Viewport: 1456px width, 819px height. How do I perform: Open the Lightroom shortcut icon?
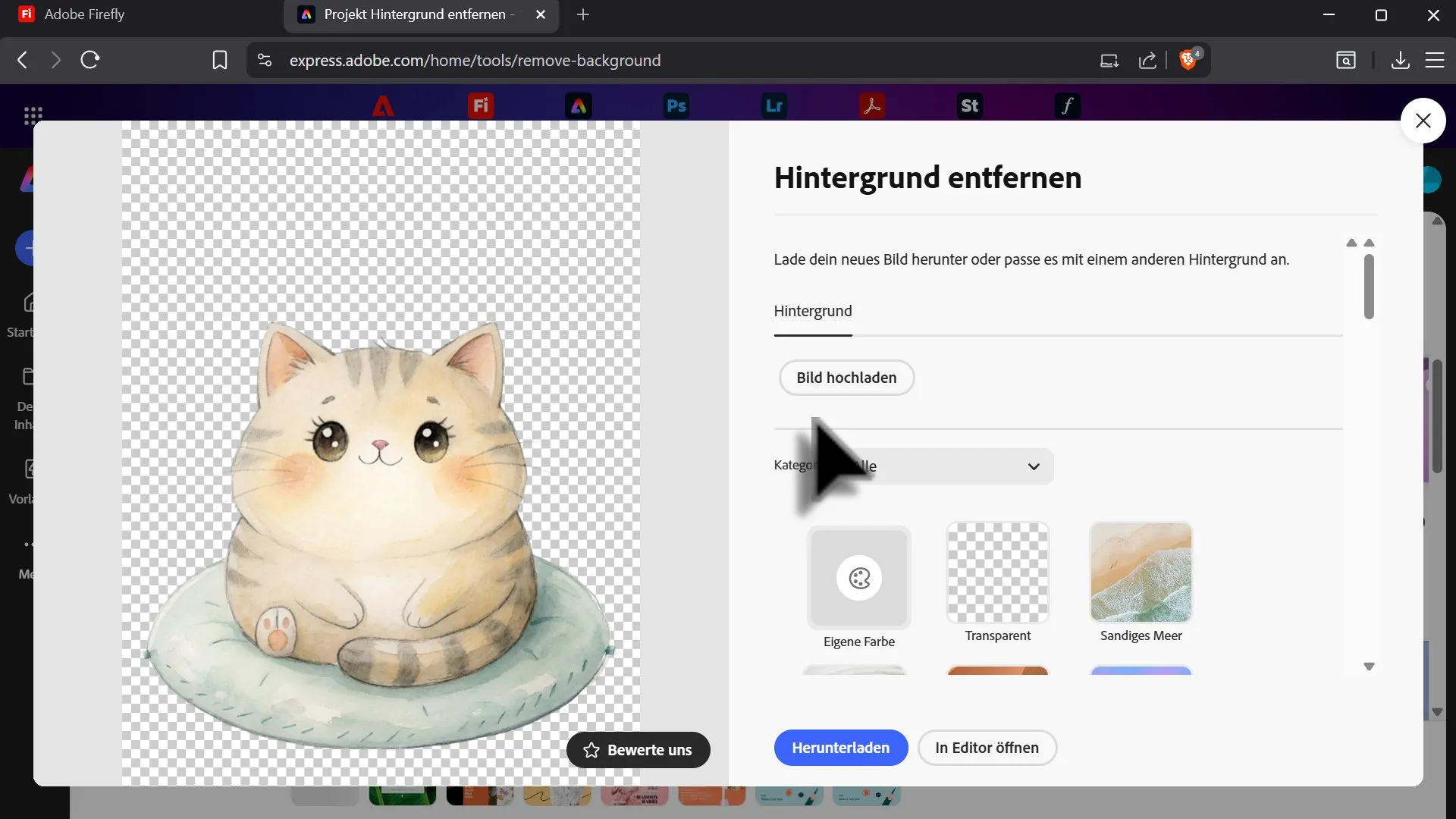(773, 105)
